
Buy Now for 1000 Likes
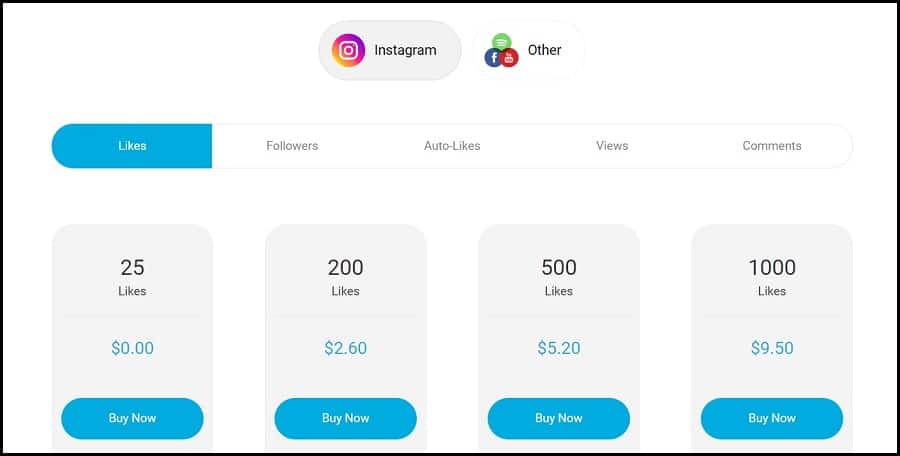(x=772, y=418)
